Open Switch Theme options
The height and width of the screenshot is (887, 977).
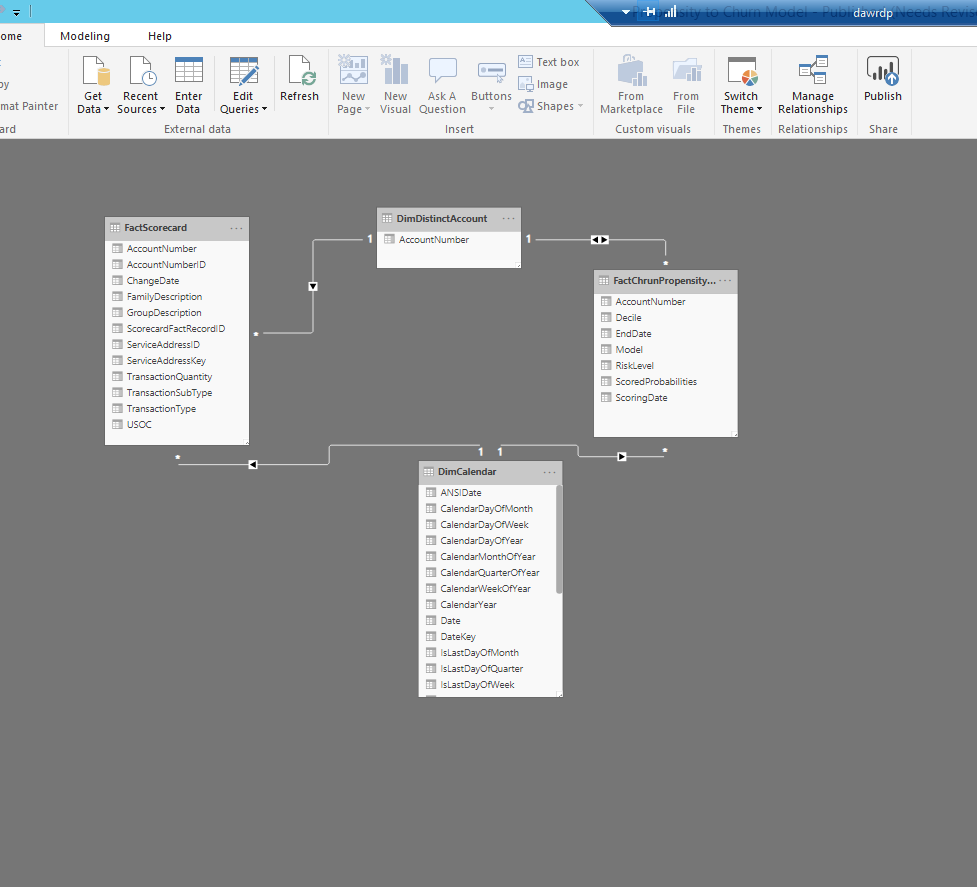point(741,85)
